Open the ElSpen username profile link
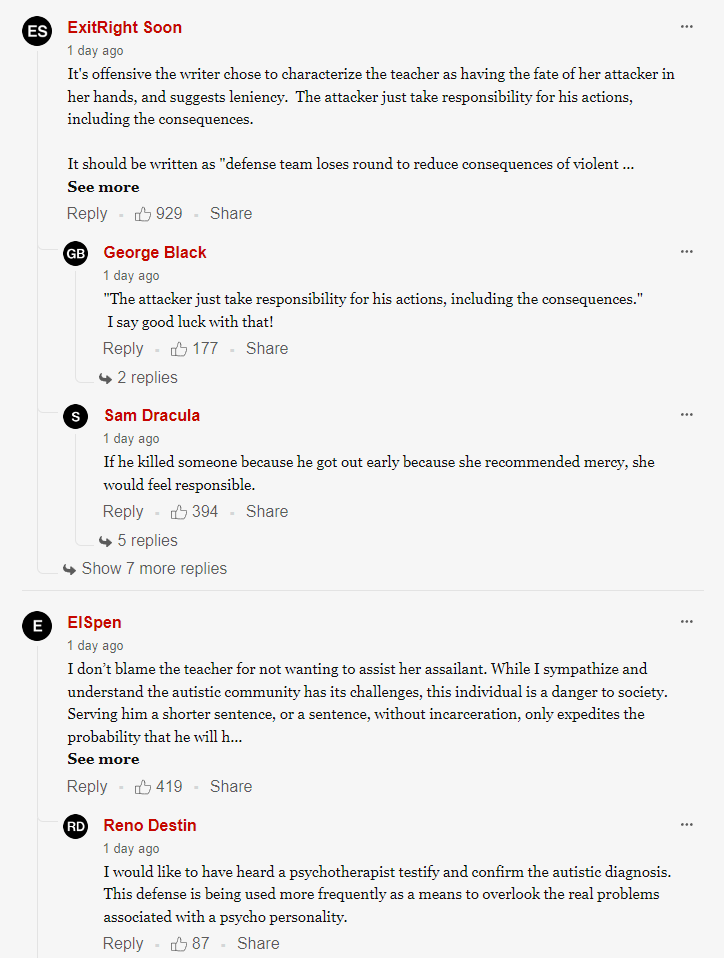Image resolution: width=724 pixels, height=958 pixels. click(94, 622)
